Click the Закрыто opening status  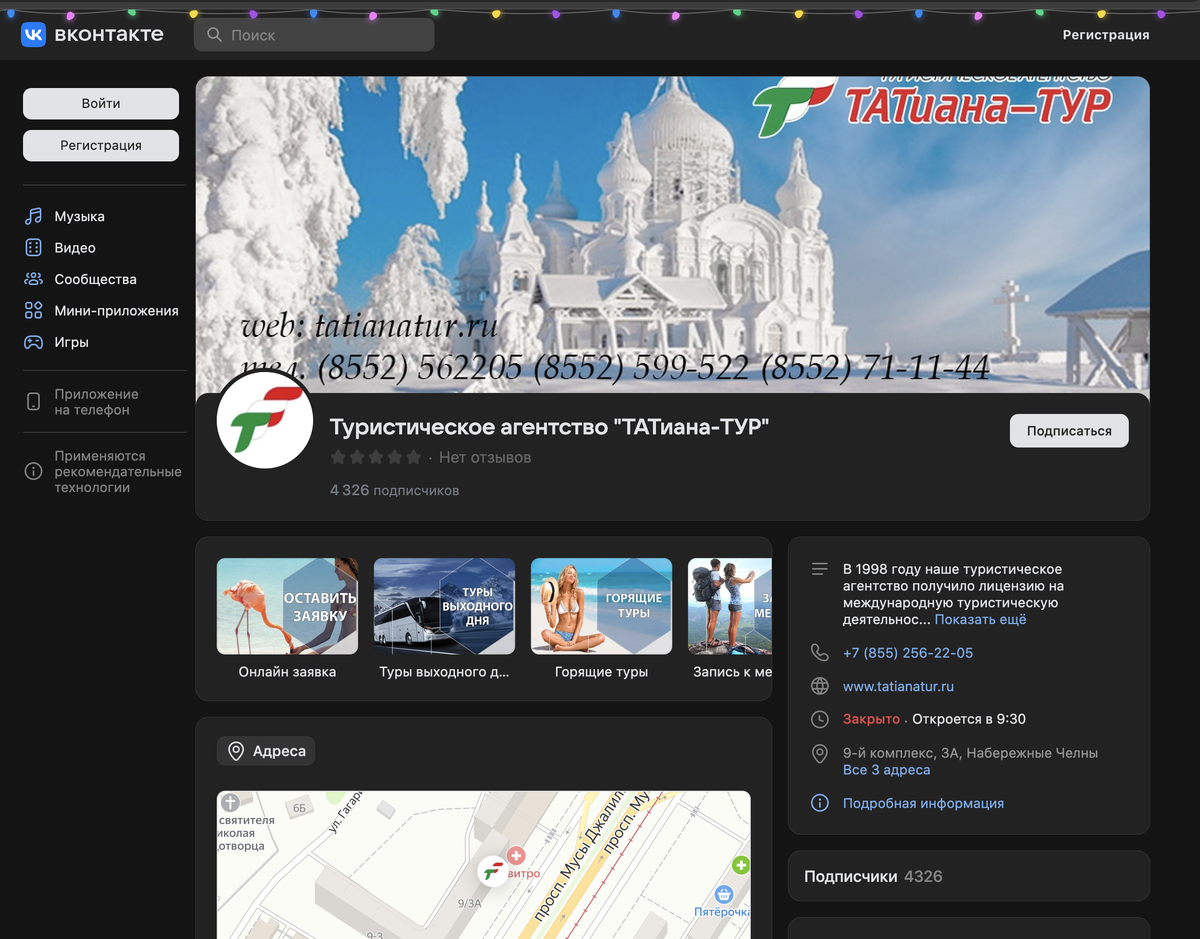click(x=871, y=720)
